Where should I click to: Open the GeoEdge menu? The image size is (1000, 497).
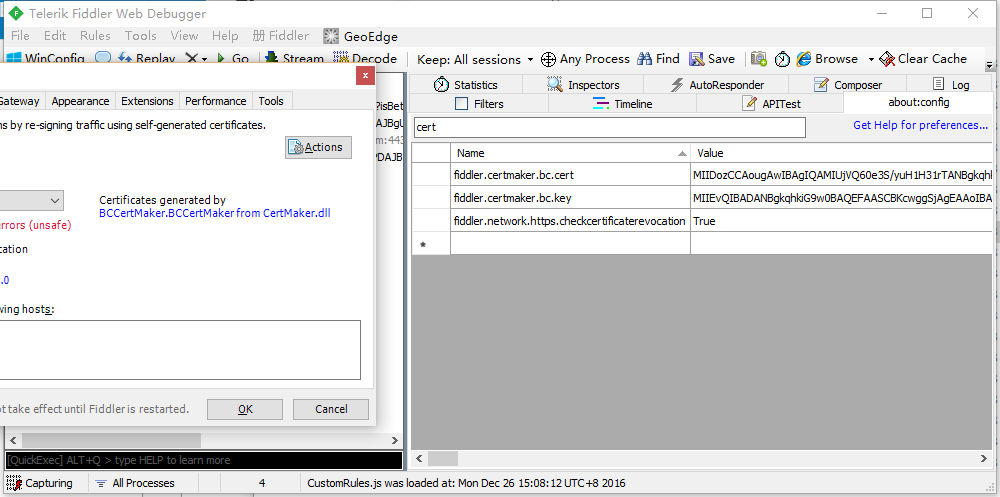[x=360, y=36]
